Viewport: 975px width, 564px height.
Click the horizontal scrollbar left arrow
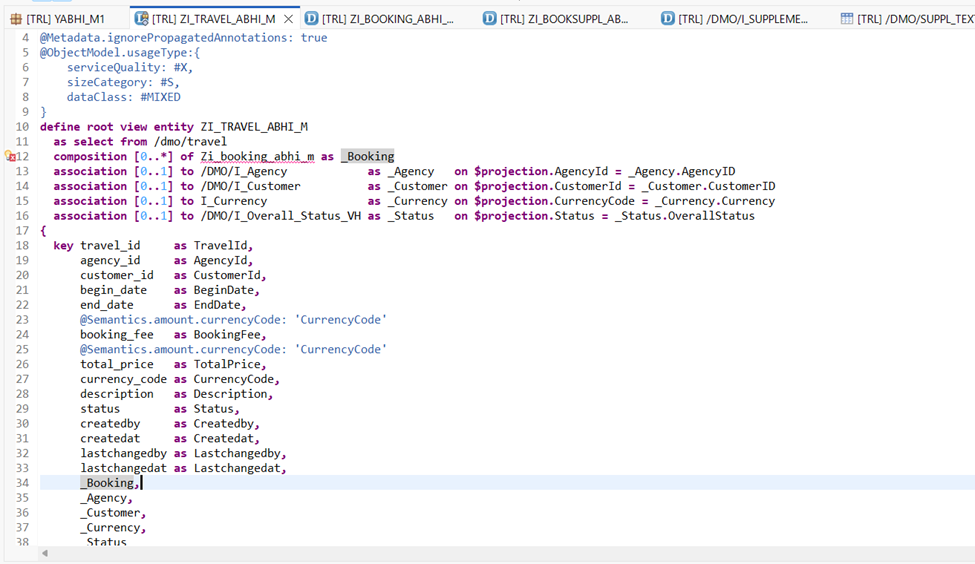tap(45, 553)
